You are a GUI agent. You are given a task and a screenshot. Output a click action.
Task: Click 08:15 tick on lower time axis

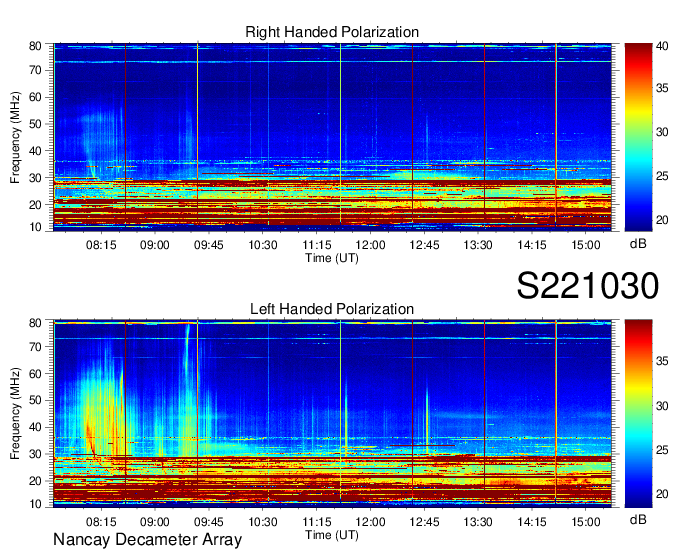[101, 522]
